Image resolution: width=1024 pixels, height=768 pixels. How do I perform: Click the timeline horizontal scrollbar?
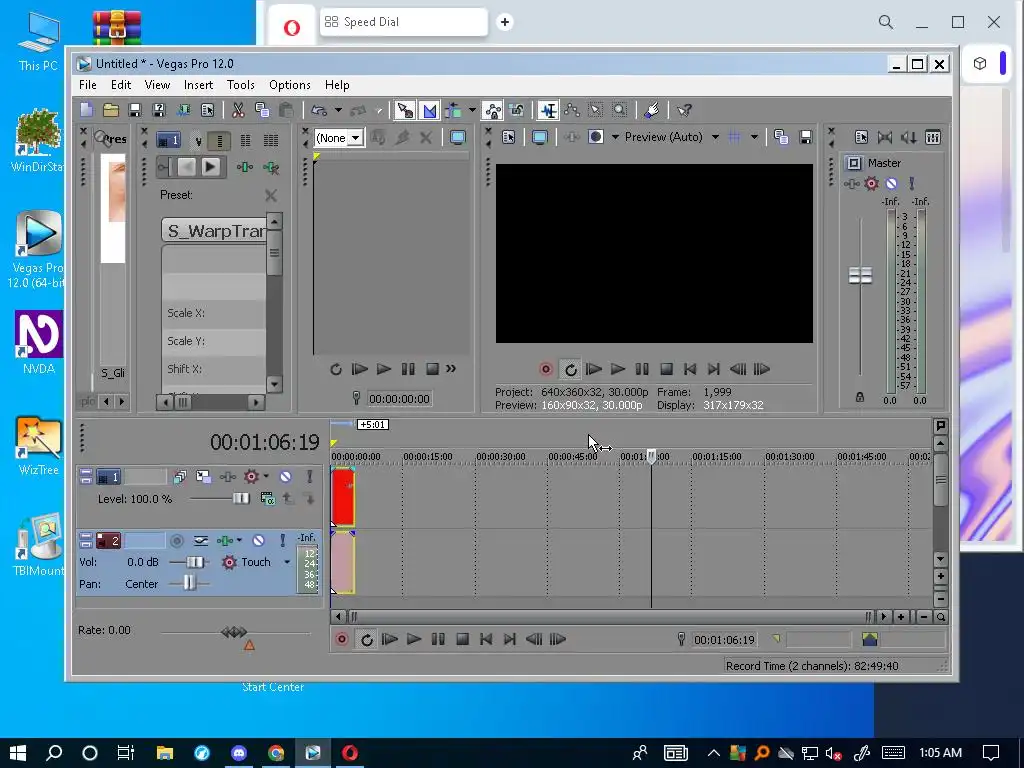(x=610, y=616)
